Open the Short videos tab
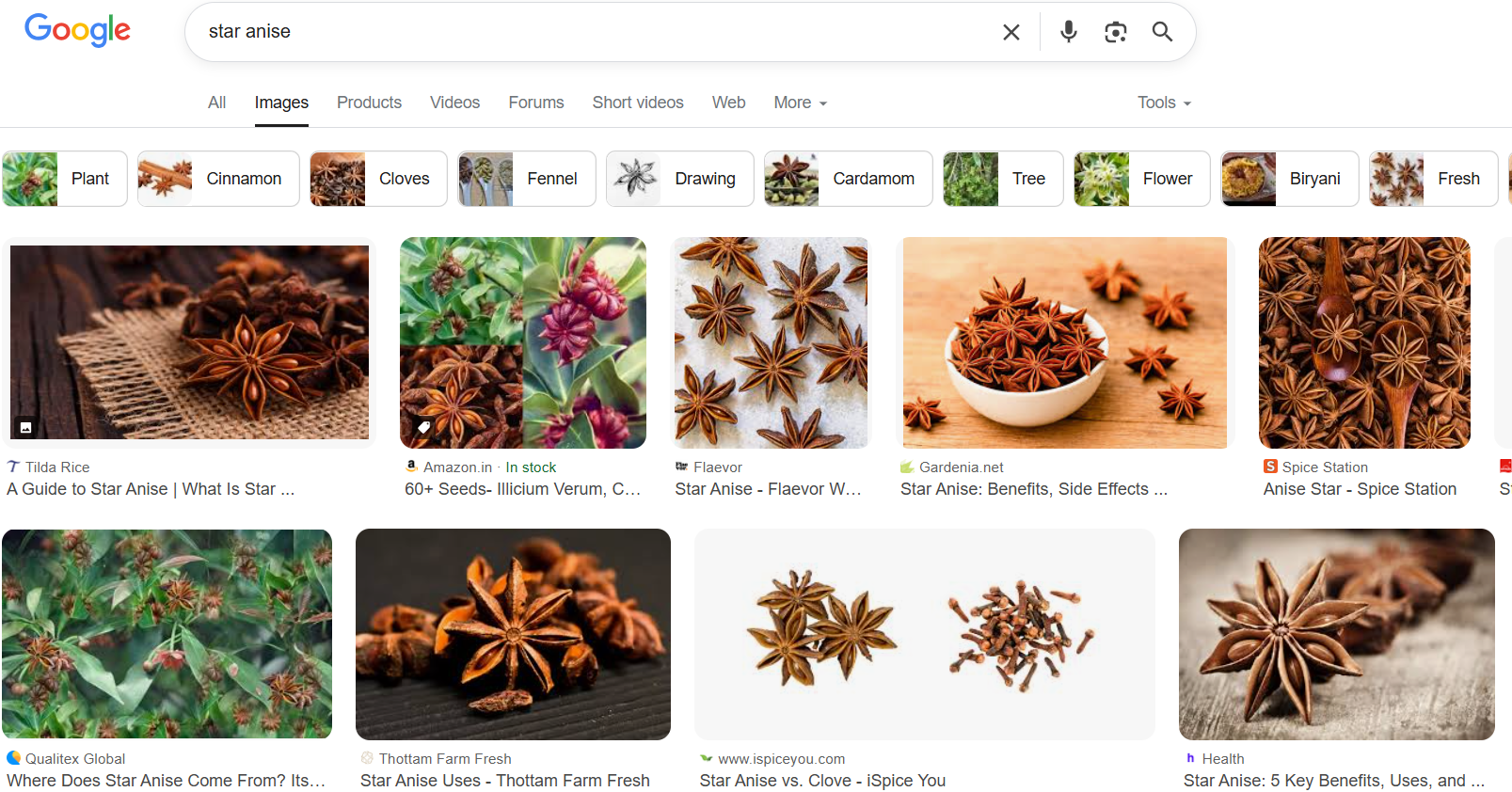This screenshot has height=792, width=1512. coord(638,103)
